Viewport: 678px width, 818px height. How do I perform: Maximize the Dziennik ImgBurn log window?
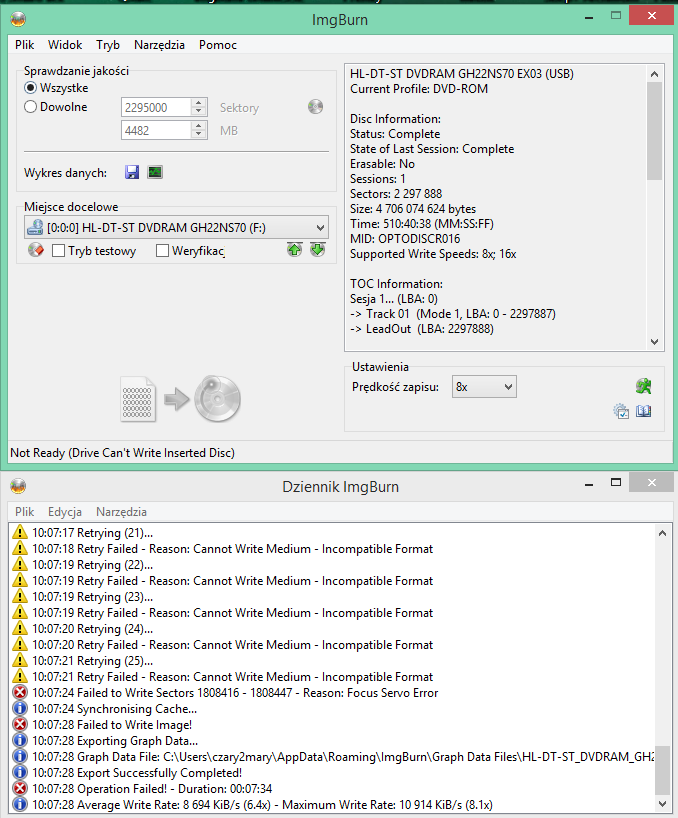616,483
